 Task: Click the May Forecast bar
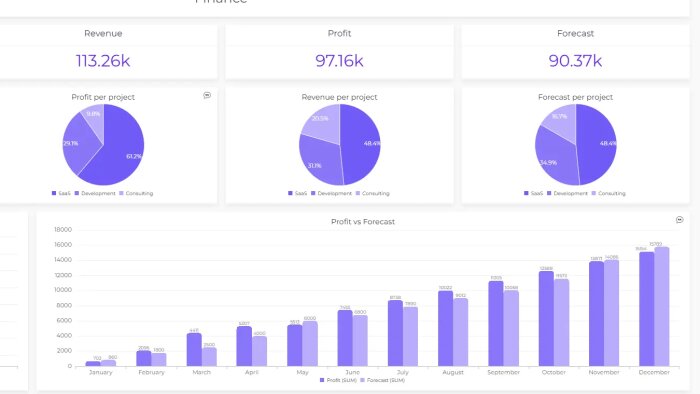click(x=310, y=344)
